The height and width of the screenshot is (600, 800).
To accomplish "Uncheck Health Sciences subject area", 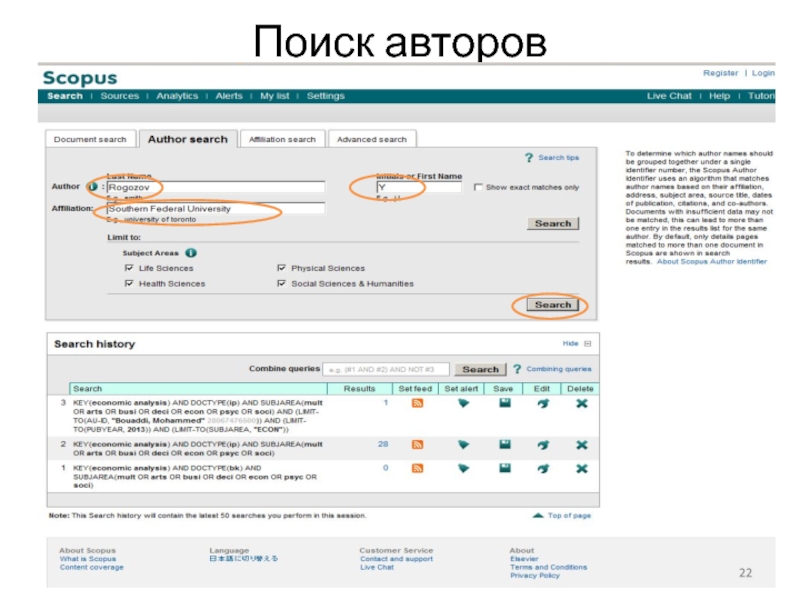I will [x=129, y=283].
